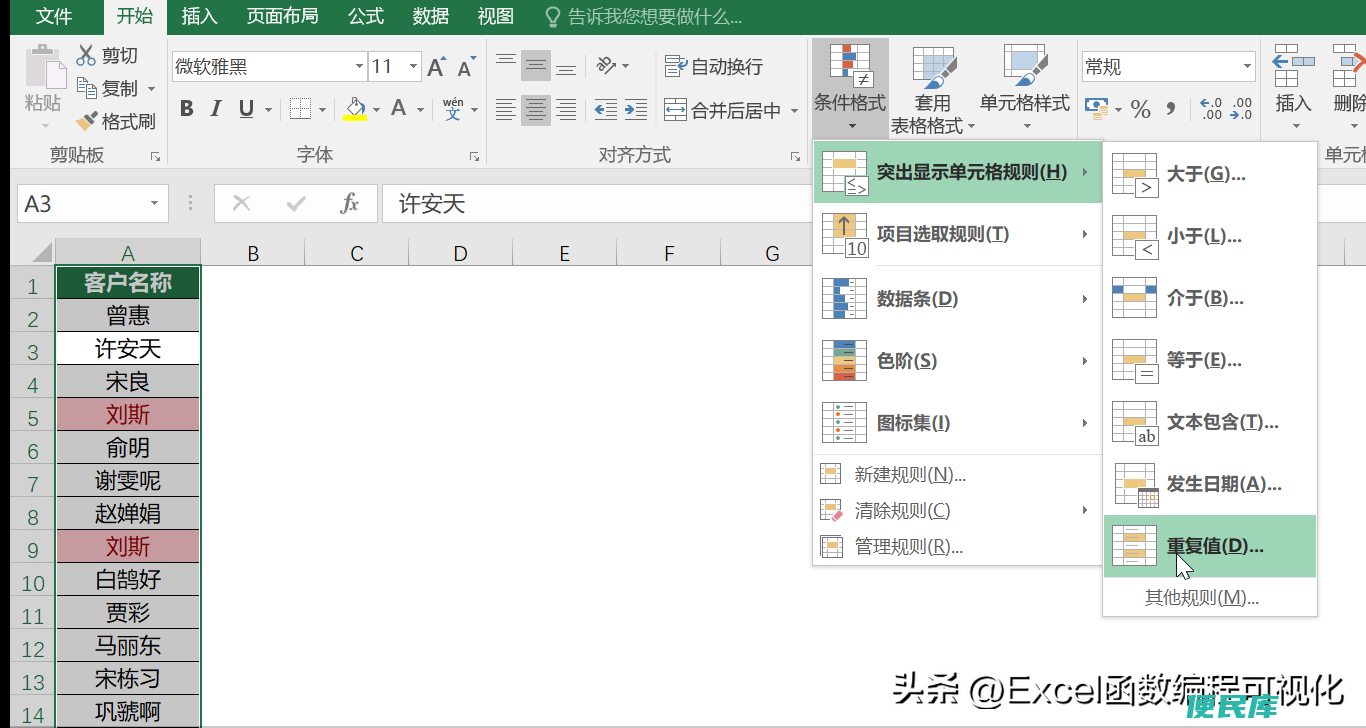Click the Borders icon
1366x728 pixels.
tap(299, 109)
